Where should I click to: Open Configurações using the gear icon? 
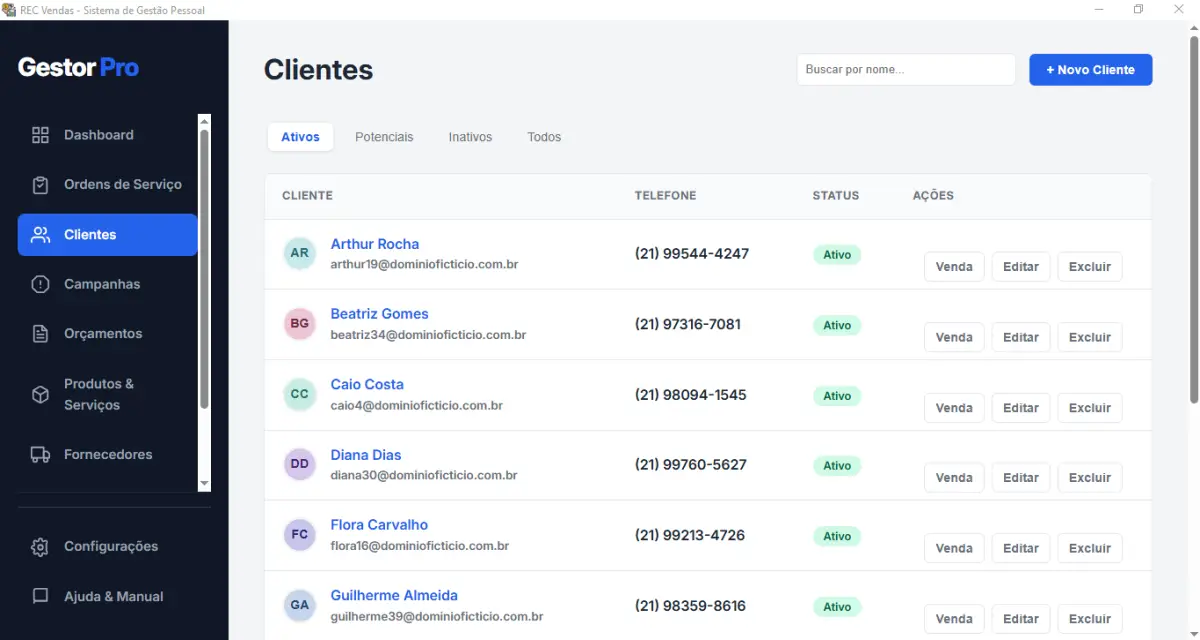(40, 546)
